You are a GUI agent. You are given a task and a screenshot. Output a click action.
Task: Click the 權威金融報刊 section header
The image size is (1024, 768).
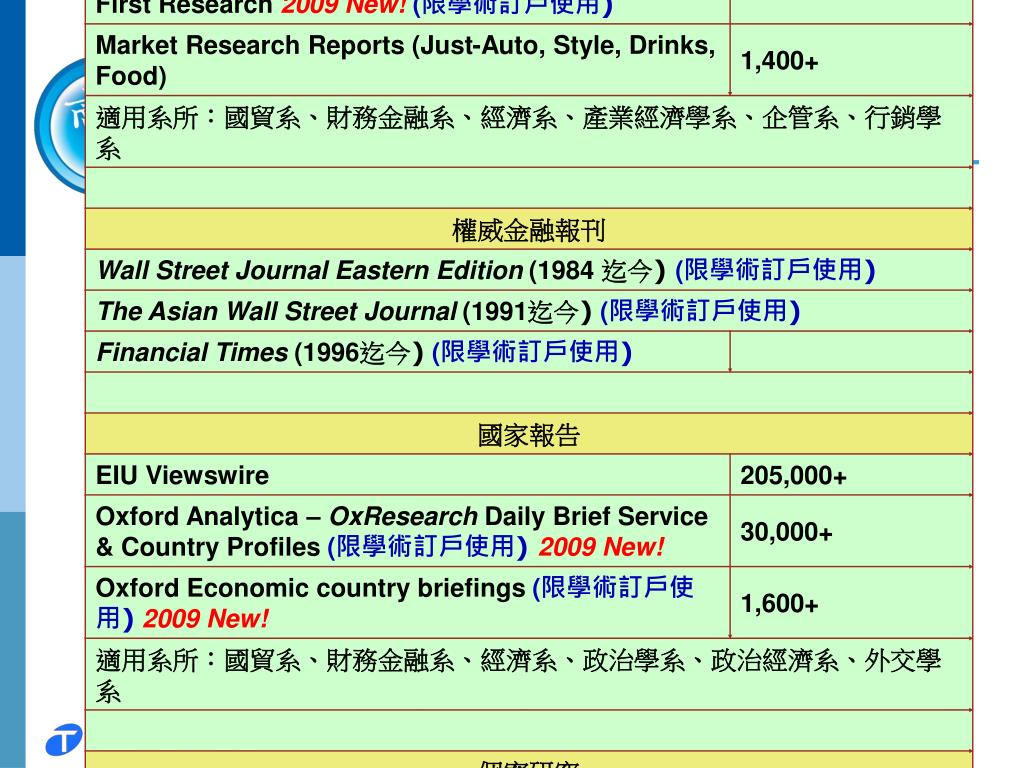point(529,229)
